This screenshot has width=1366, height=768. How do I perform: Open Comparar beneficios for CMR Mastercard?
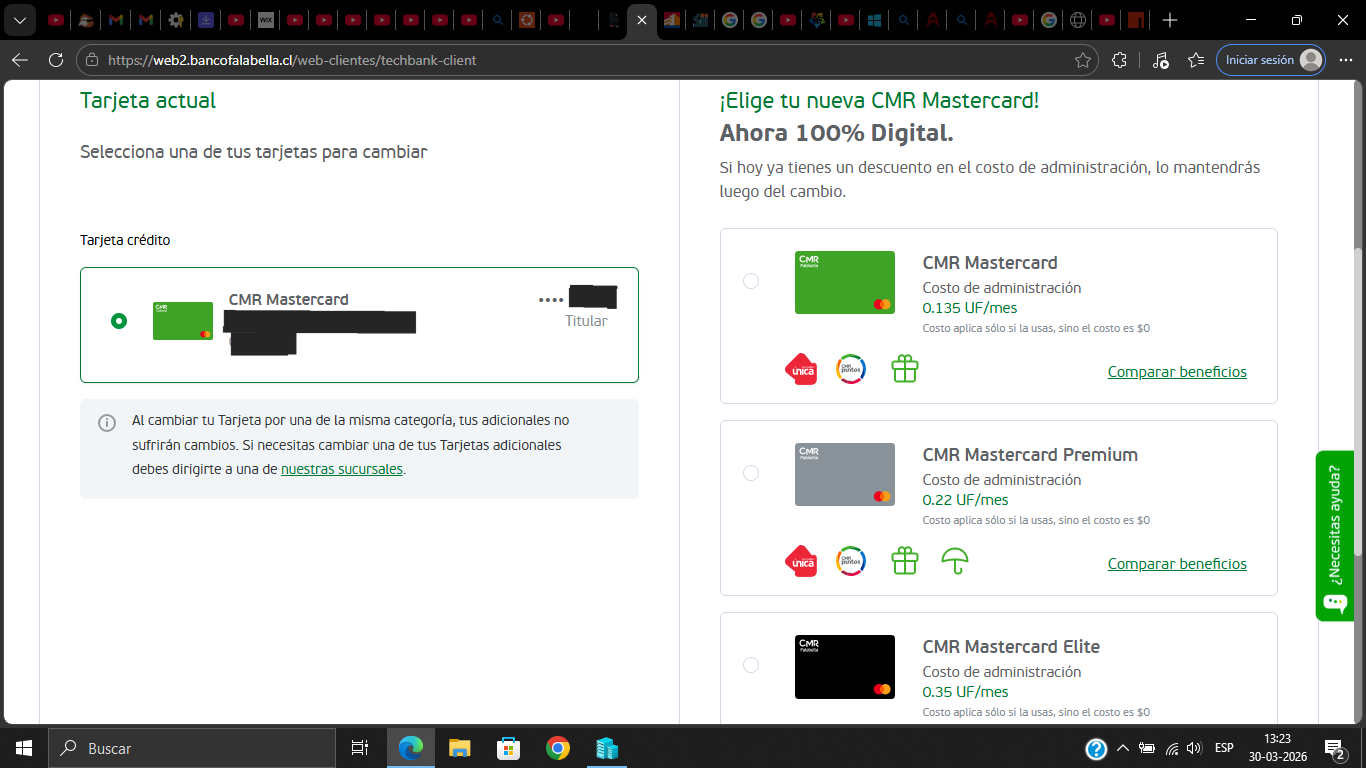click(1177, 372)
